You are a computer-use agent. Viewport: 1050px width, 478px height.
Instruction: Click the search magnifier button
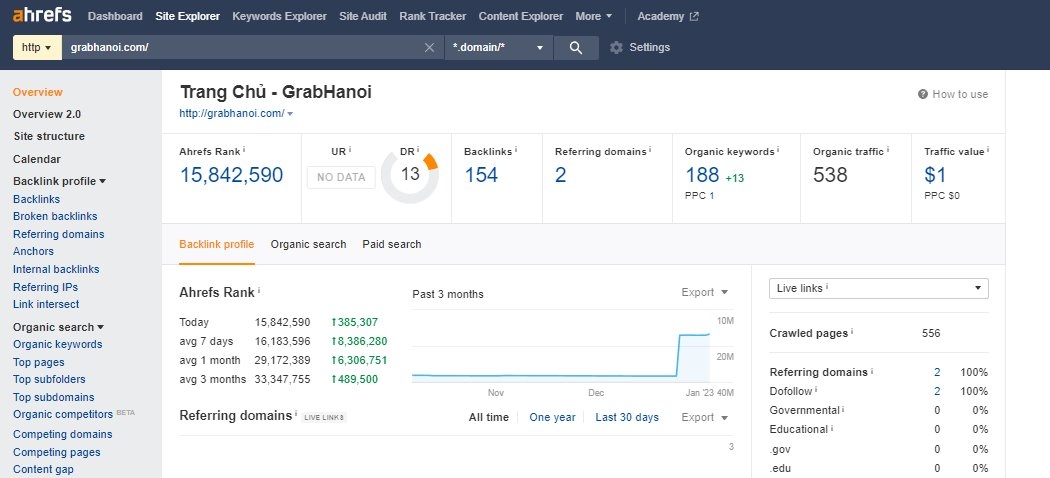pyautogui.click(x=576, y=48)
